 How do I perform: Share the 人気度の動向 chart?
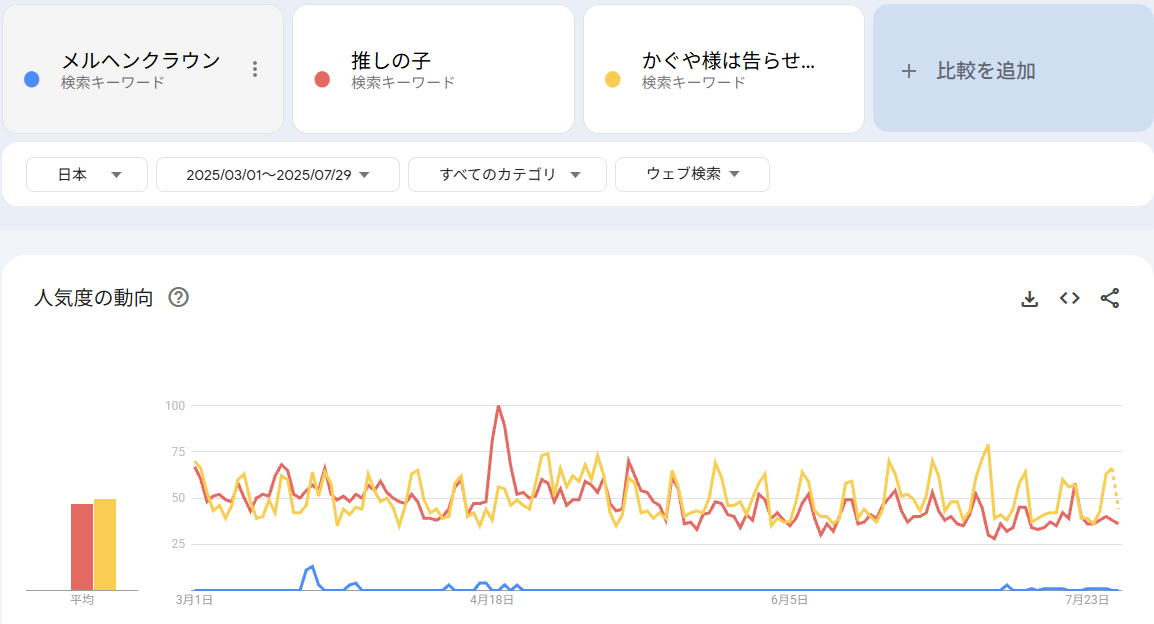[x=1109, y=298]
